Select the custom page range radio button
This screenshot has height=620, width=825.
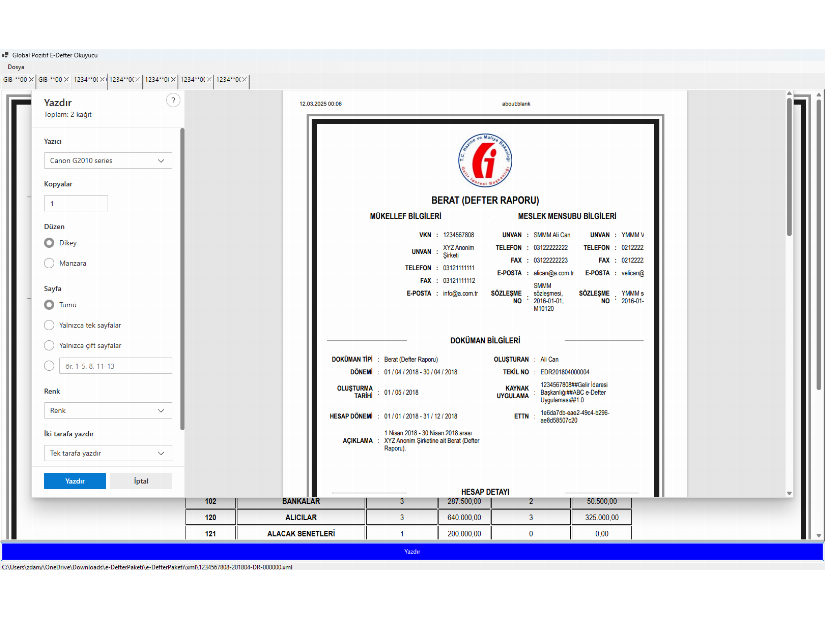click(x=48, y=365)
